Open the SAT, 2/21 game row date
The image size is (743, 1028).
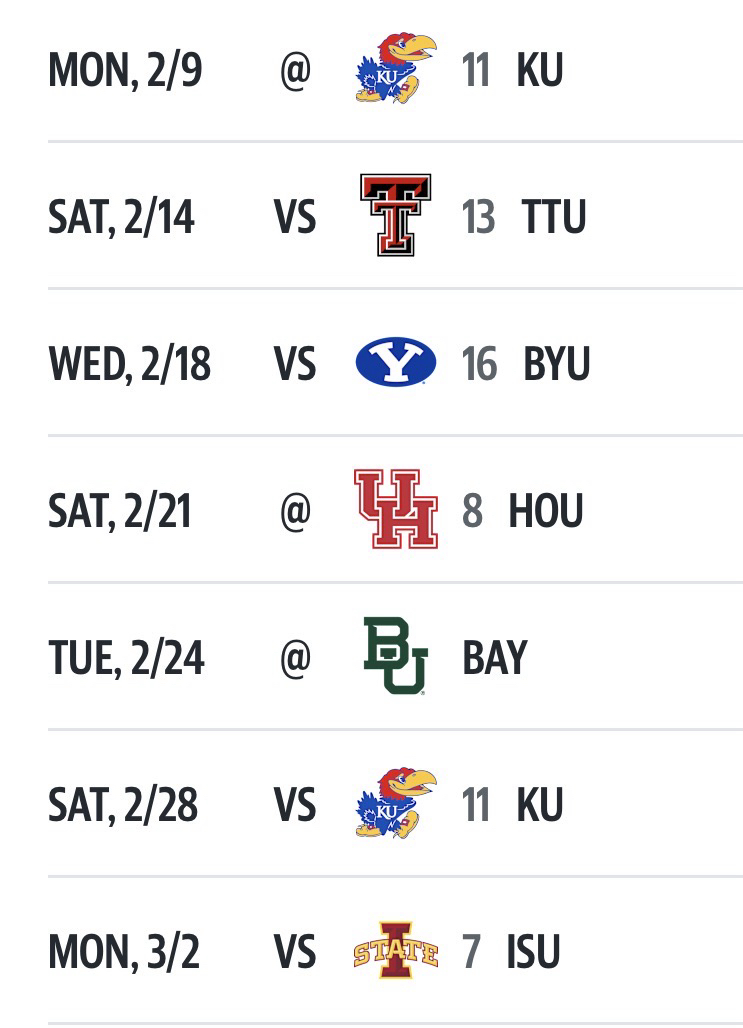pos(119,510)
